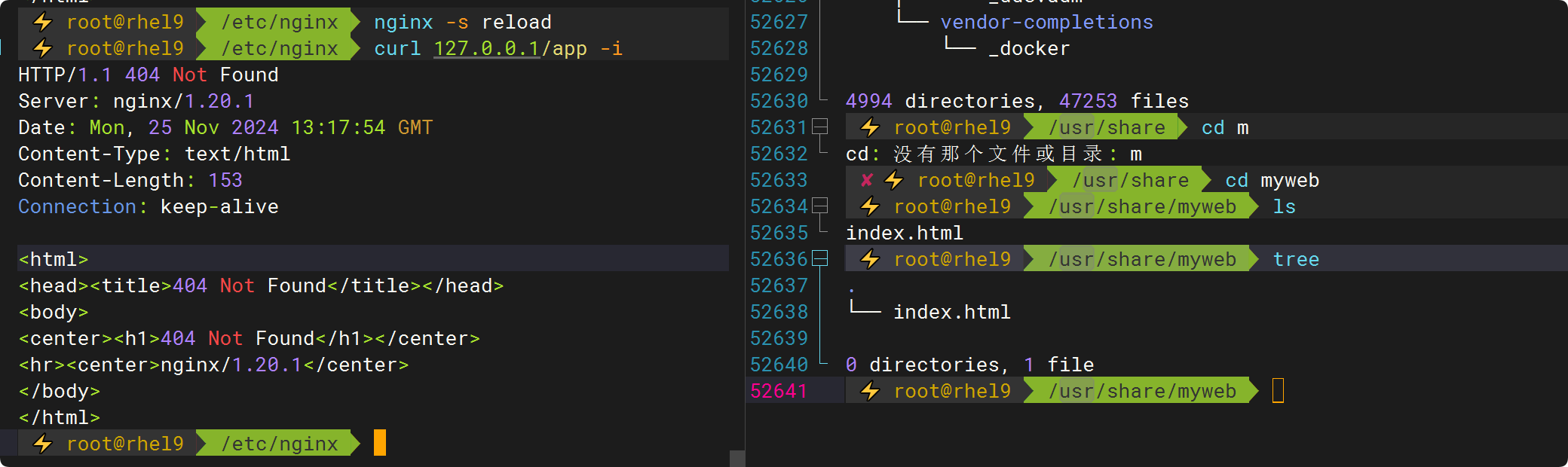Click line number 52627 in the gutter
1568x467 pixels.
click(779, 22)
